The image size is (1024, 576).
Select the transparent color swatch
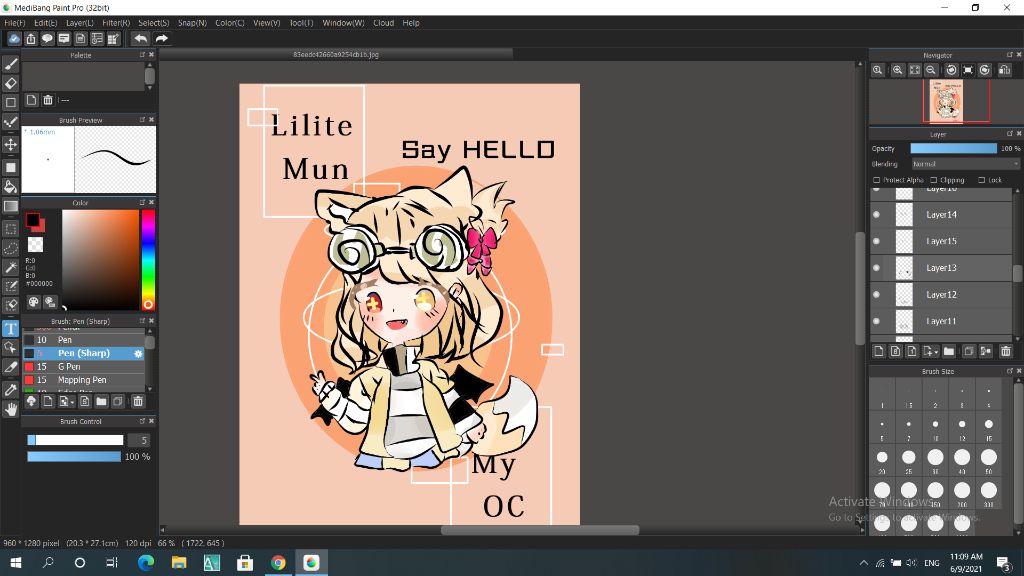click(35, 245)
